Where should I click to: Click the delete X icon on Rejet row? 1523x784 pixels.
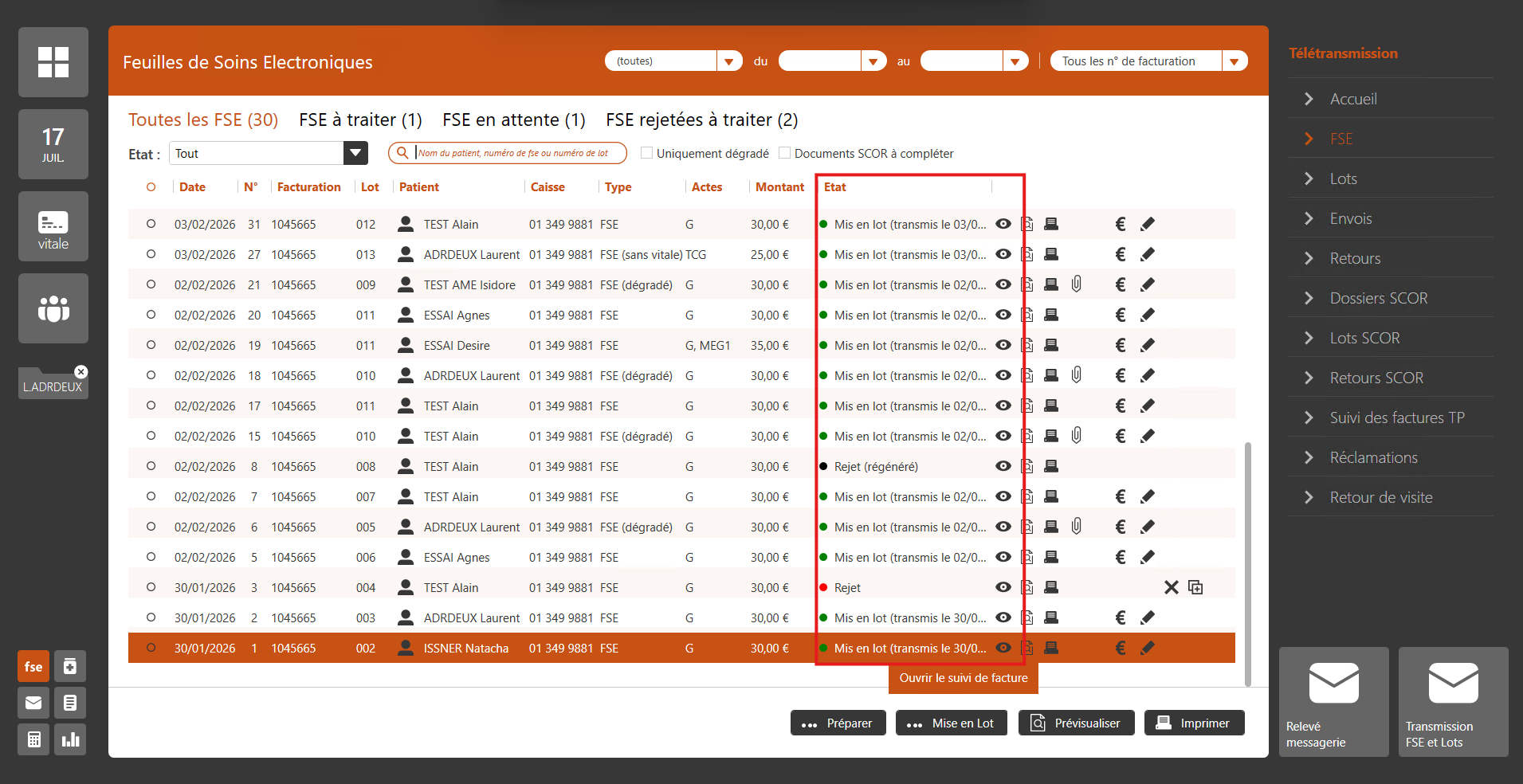pyautogui.click(x=1171, y=587)
